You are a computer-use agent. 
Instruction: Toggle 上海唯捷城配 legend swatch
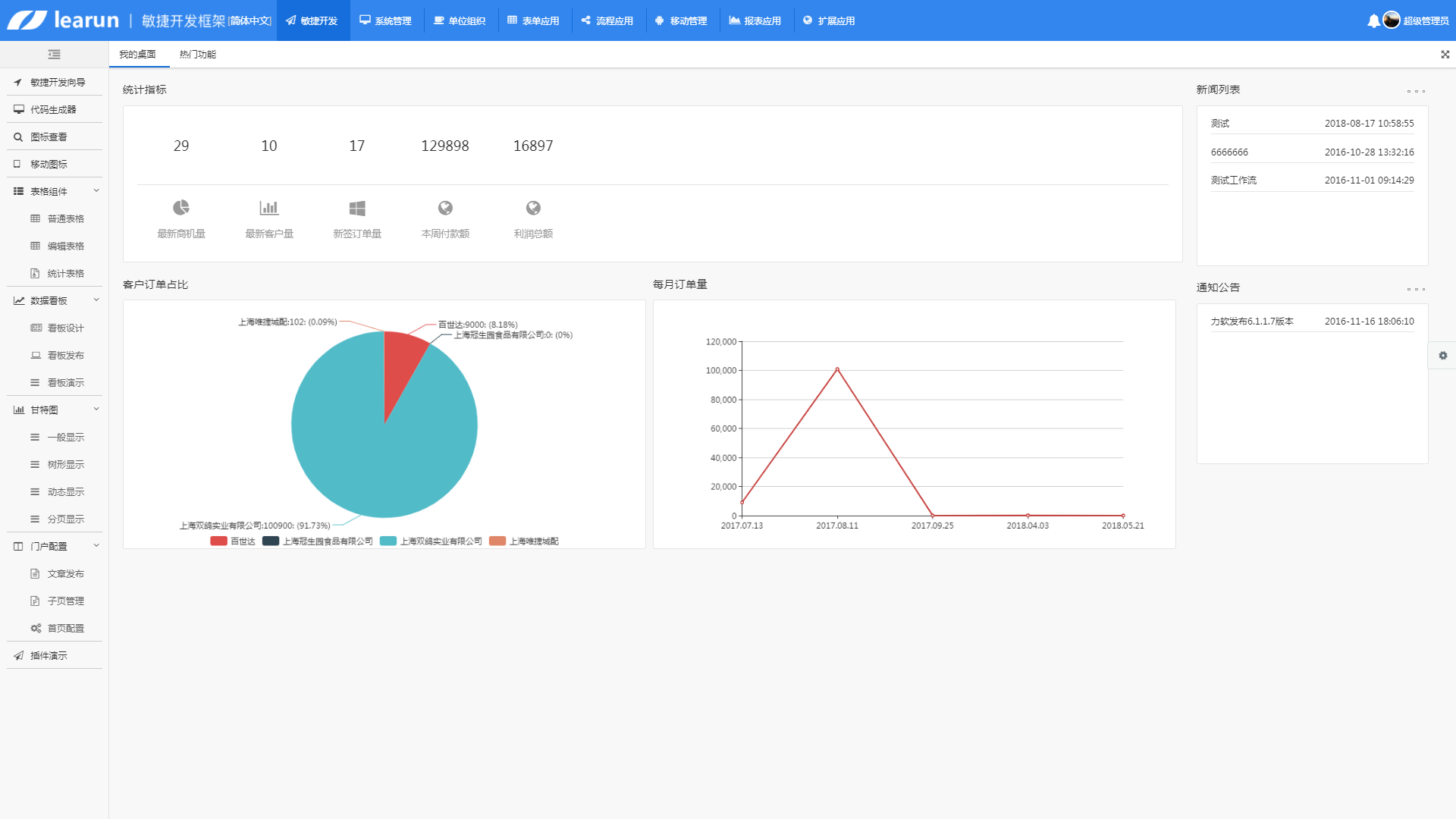[x=497, y=541]
